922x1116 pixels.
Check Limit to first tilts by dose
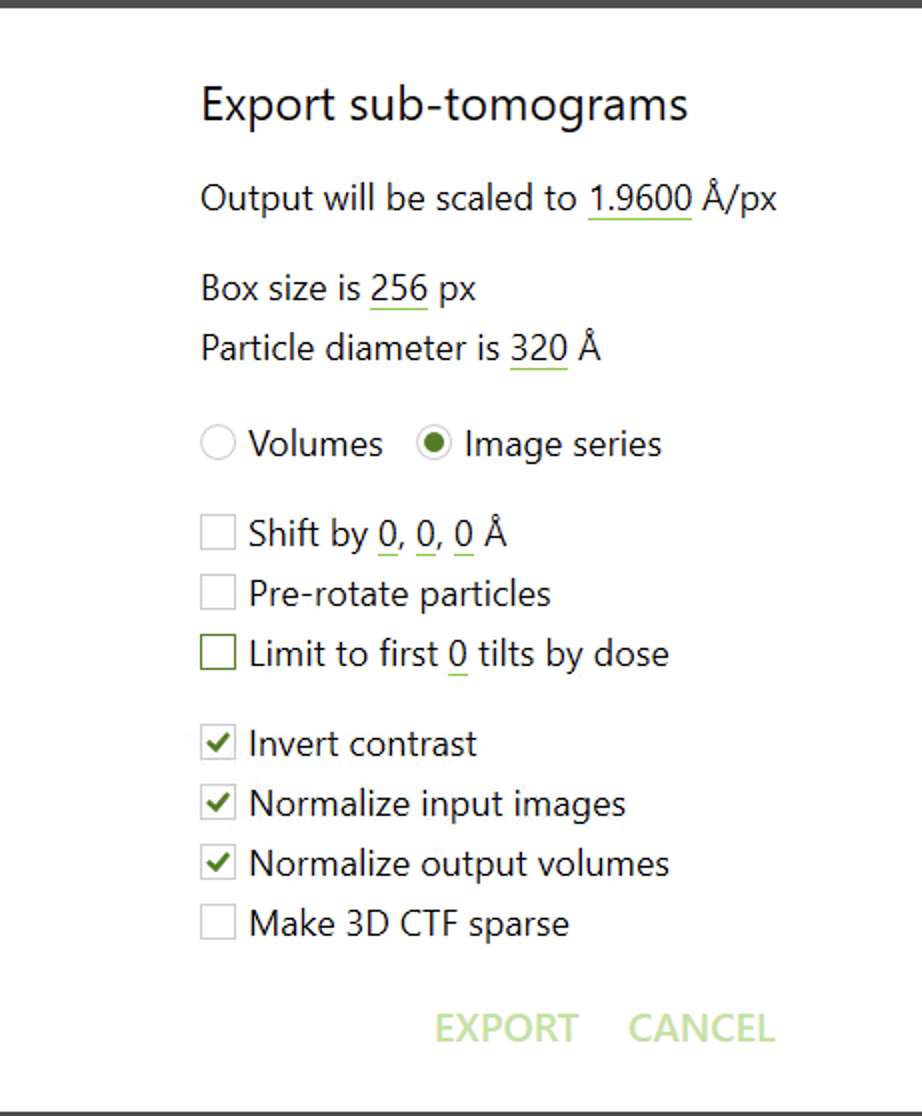coord(218,653)
